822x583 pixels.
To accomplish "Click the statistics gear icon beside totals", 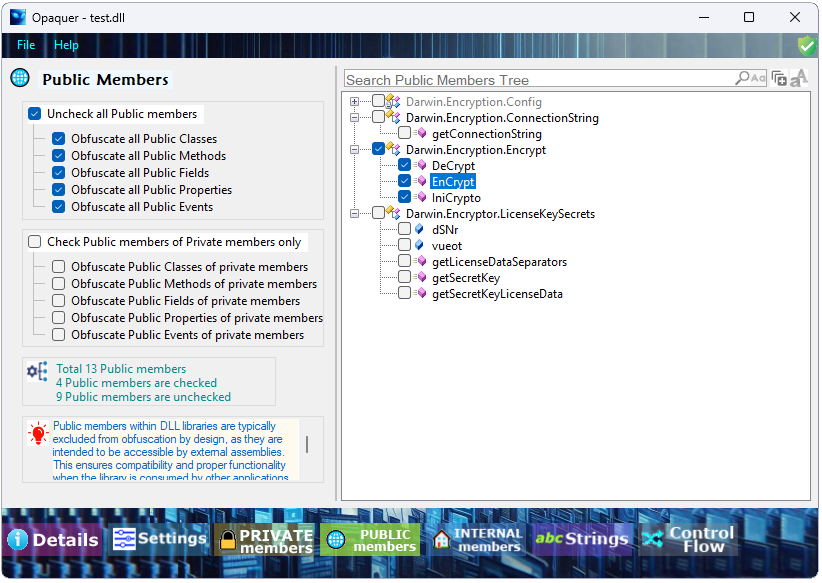I will [x=37, y=371].
